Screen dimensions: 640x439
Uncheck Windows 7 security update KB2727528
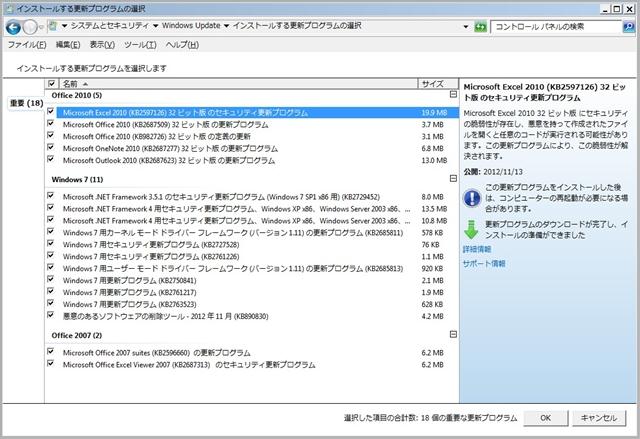point(51,243)
